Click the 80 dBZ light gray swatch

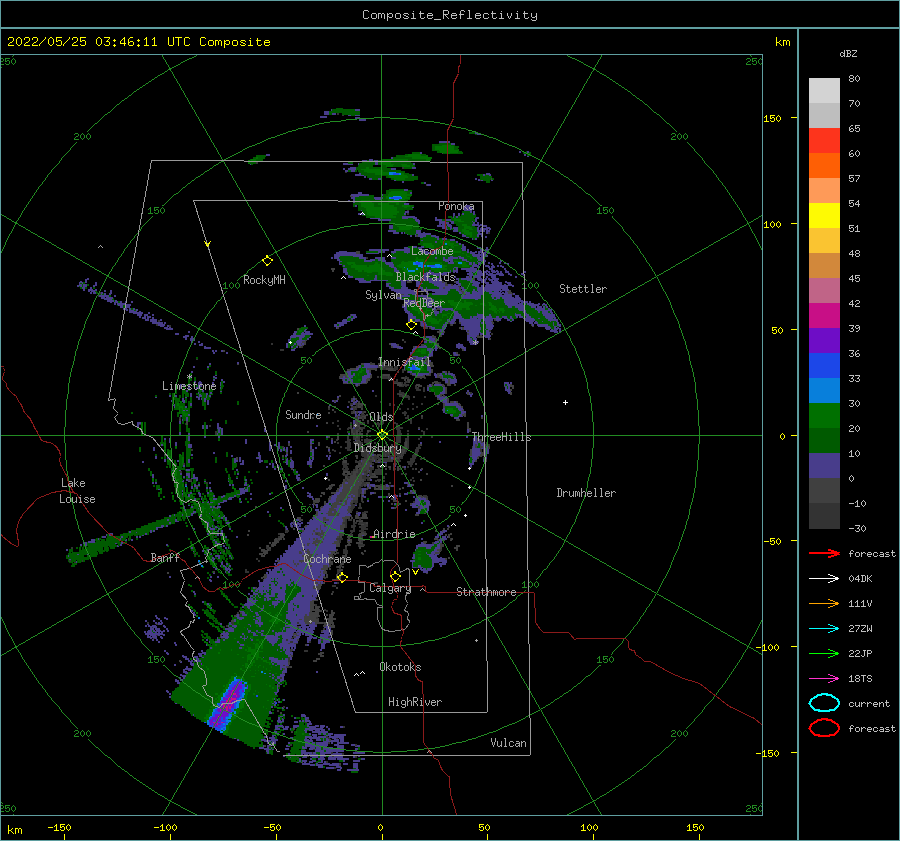(824, 90)
